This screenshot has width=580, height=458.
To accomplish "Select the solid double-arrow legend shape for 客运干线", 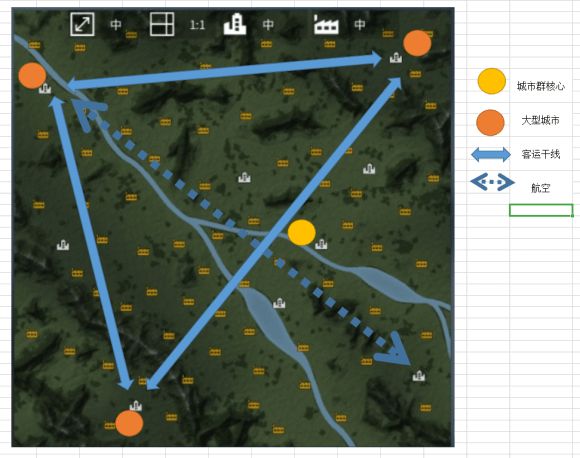I will 491,154.
